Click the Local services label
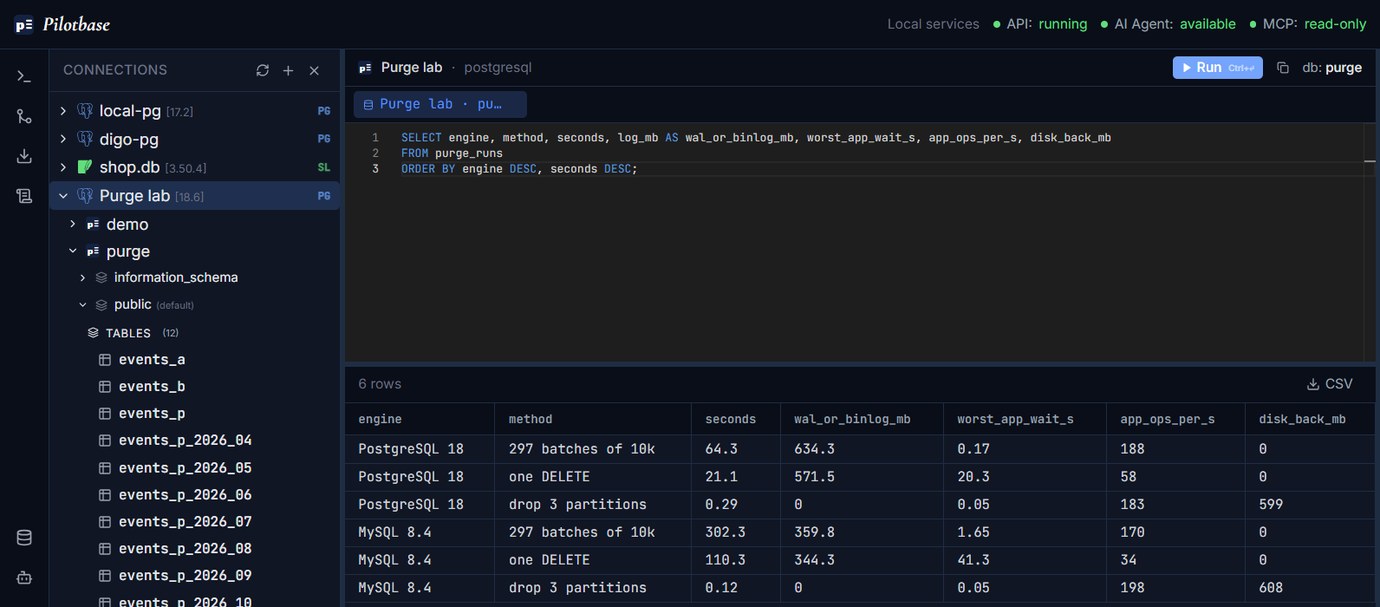The height and width of the screenshot is (607, 1380). 933,24
